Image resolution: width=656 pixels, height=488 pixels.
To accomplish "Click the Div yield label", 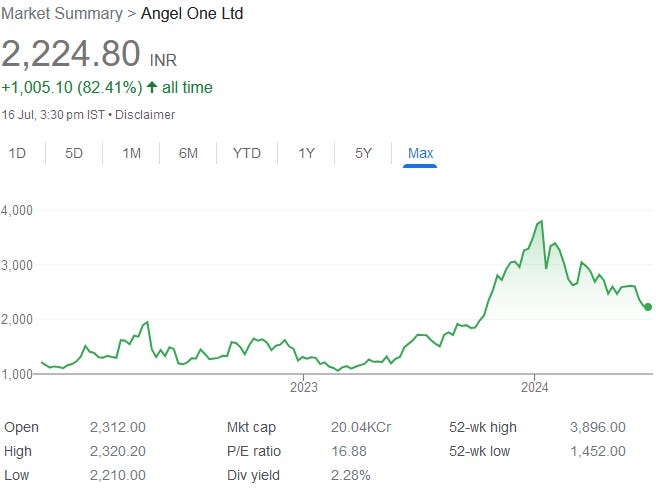I will pos(253,475).
